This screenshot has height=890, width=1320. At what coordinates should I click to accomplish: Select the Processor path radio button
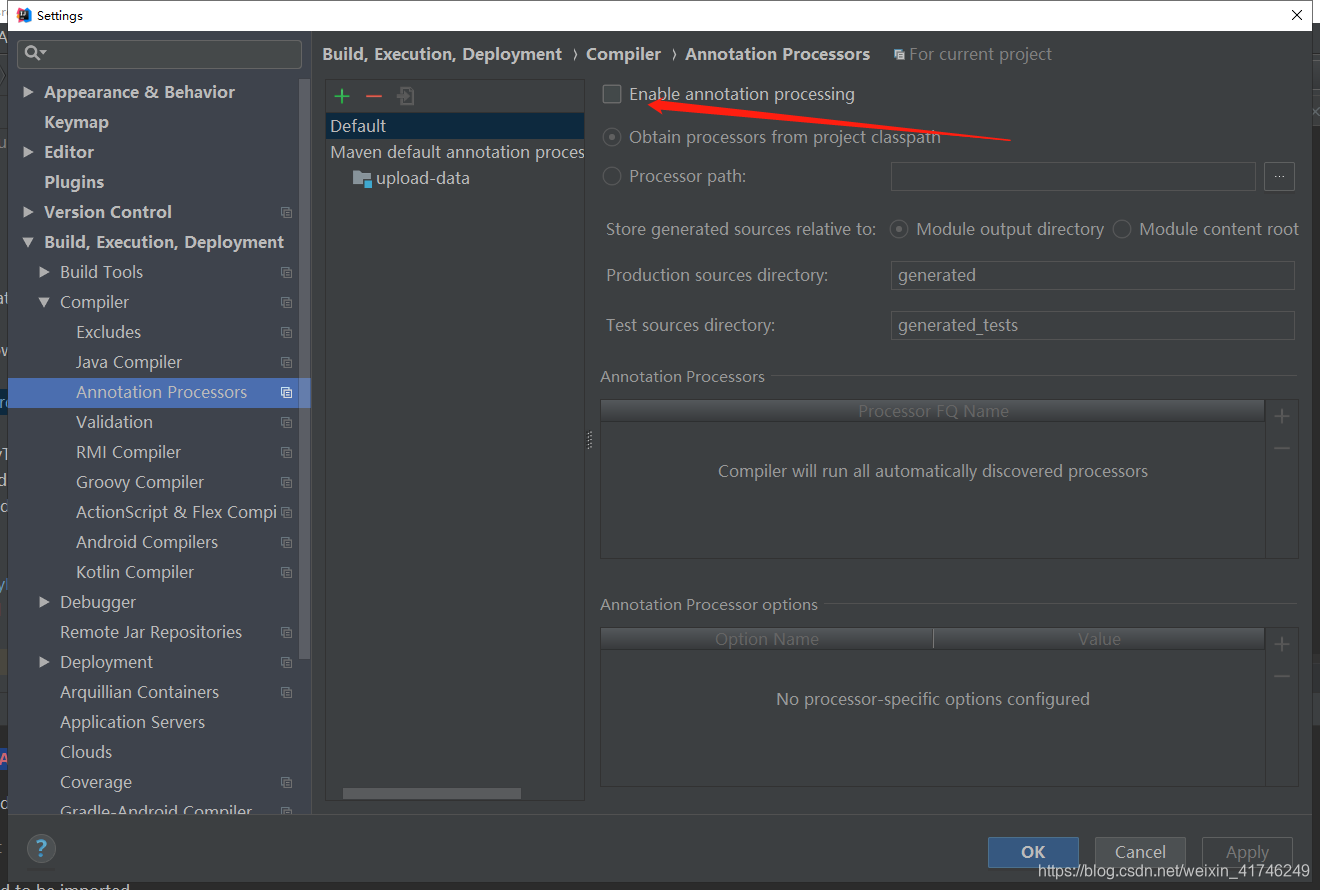click(x=611, y=176)
